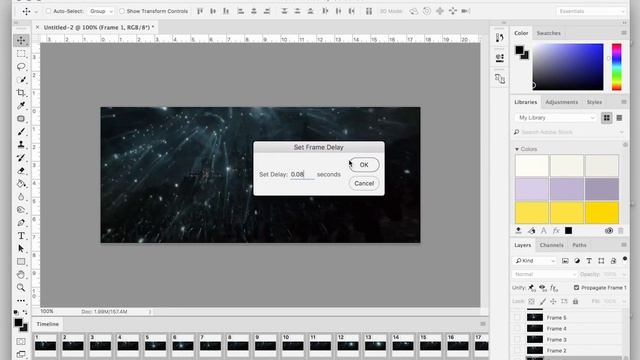Select the Rectangle shape tool

point(21,262)
